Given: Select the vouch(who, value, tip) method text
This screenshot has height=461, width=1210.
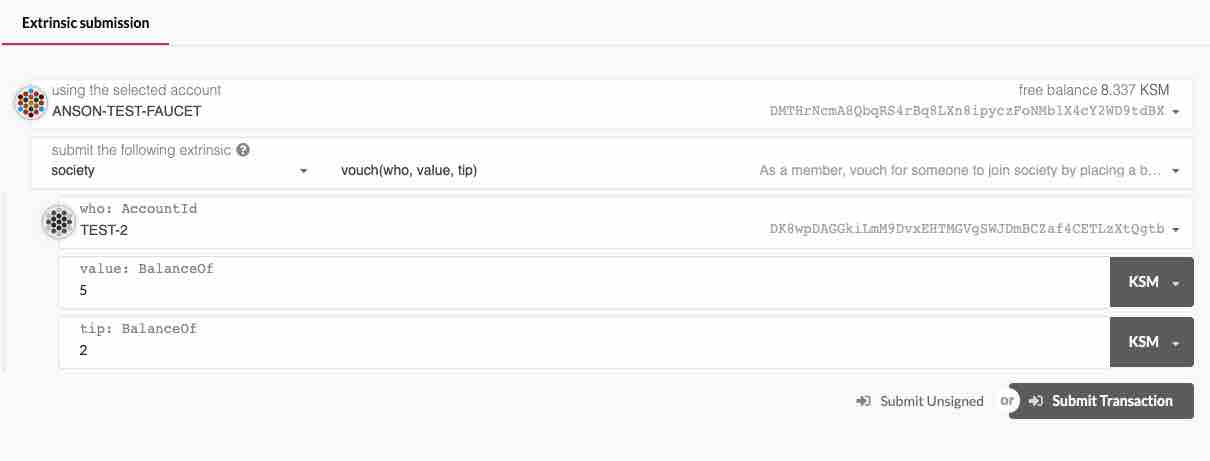Looking at the screenshot, I should coord(409,171).
